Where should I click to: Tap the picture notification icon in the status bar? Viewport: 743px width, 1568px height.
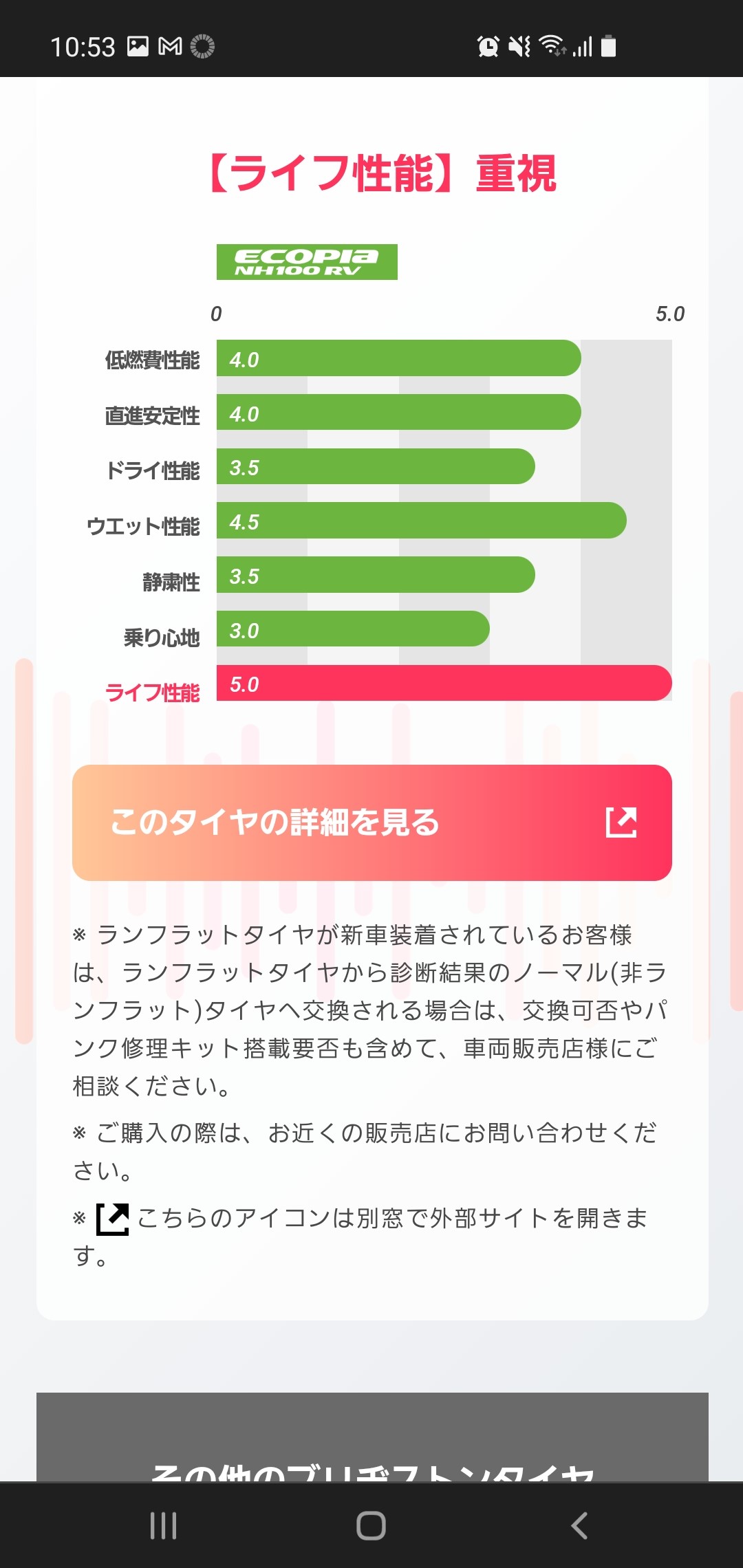138,46
